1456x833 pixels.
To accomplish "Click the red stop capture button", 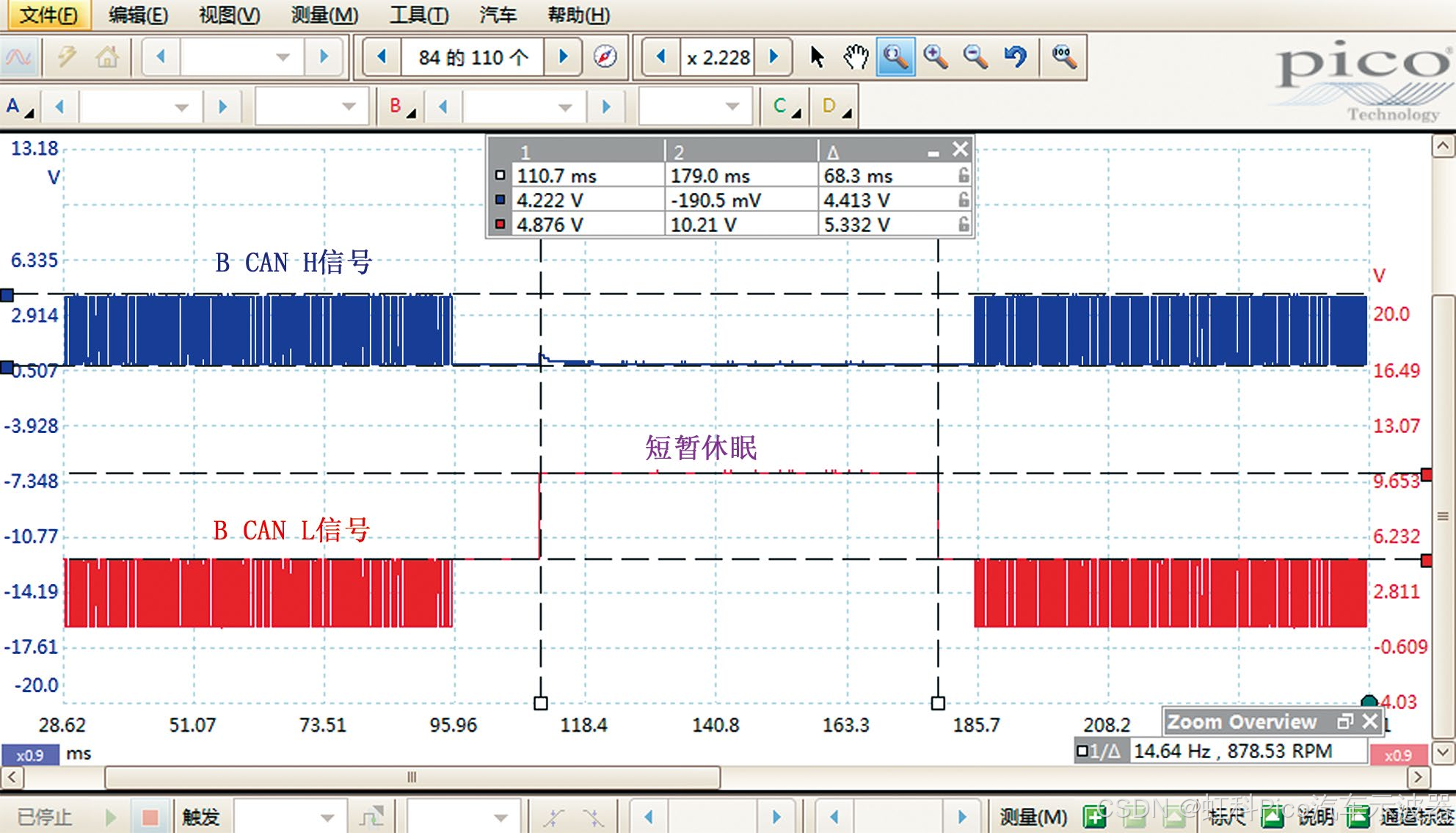I will (x=150, y=817).
